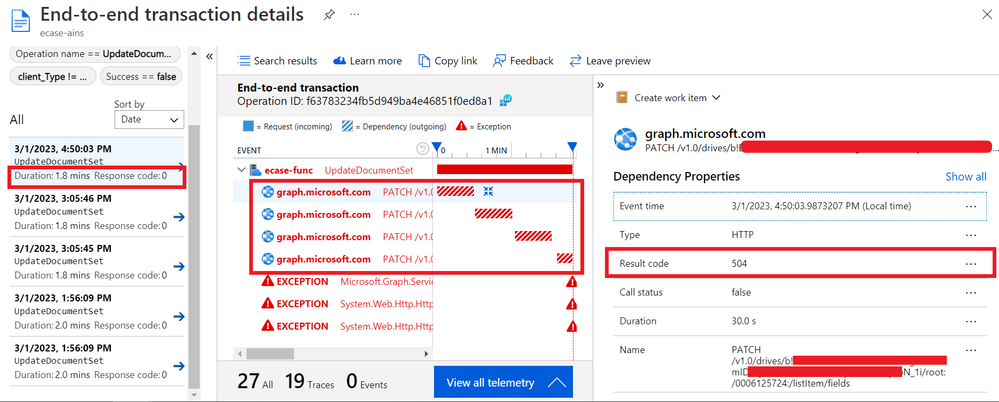Click the Success == false filter pill
This screenshot has width=999, height=402.
coord(141,76)
